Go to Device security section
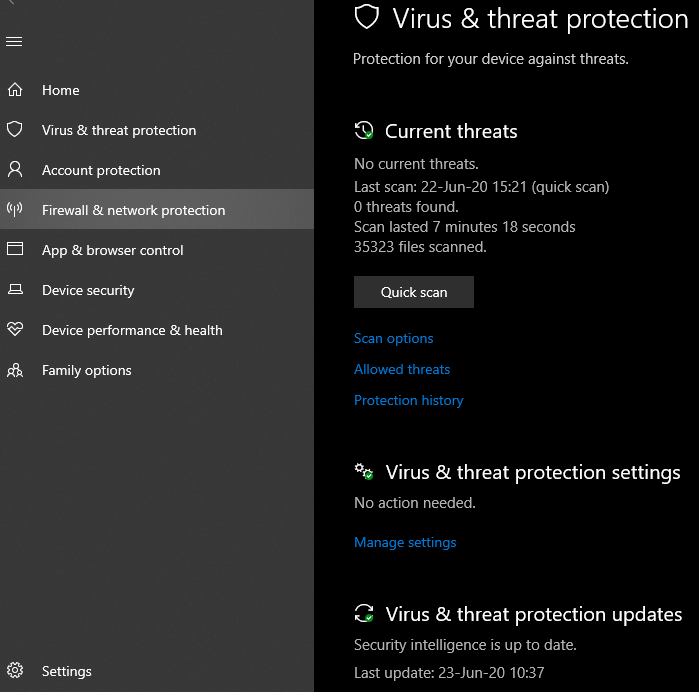699x692 pixels. pos(88,290)
